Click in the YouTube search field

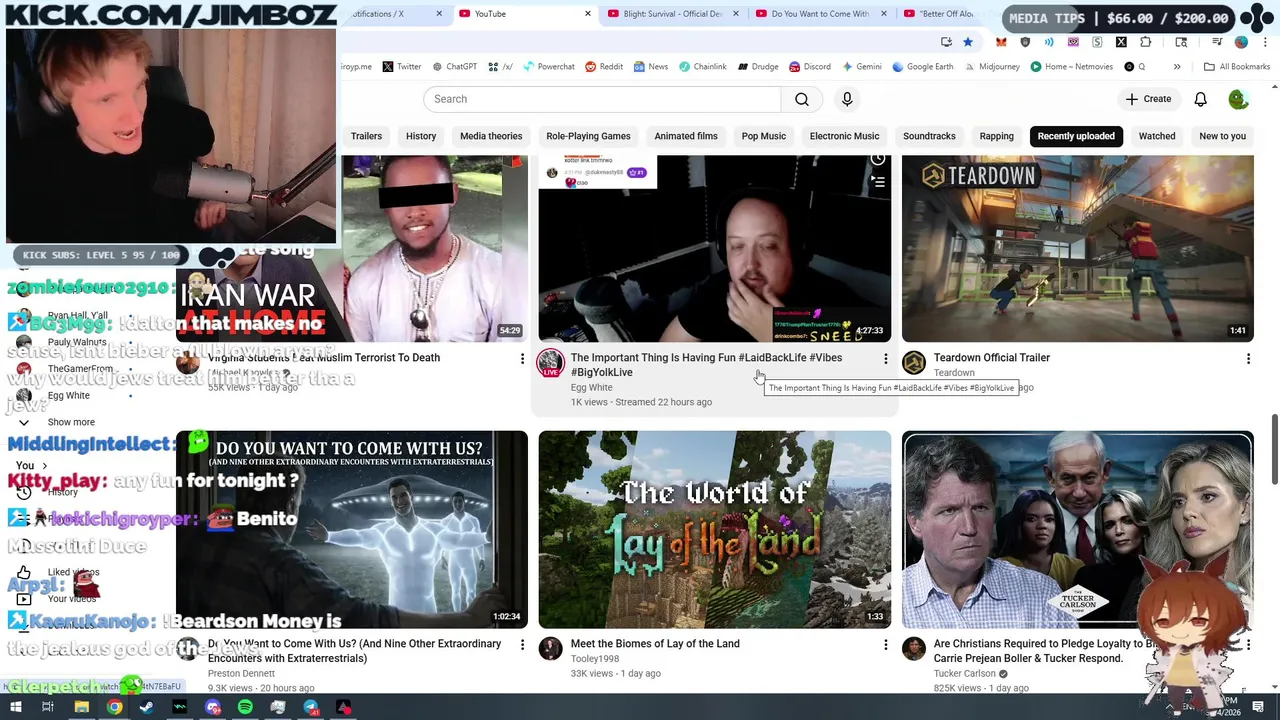[x=602, y=99]
